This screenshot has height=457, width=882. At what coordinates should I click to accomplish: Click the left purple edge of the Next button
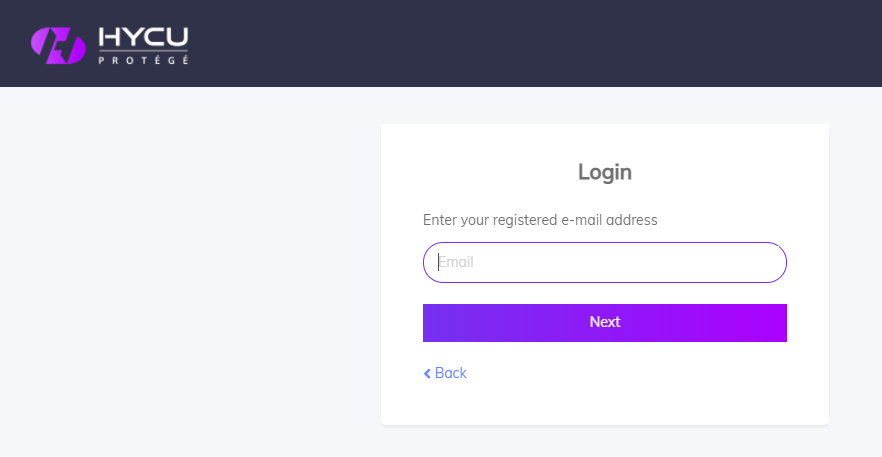430,323
